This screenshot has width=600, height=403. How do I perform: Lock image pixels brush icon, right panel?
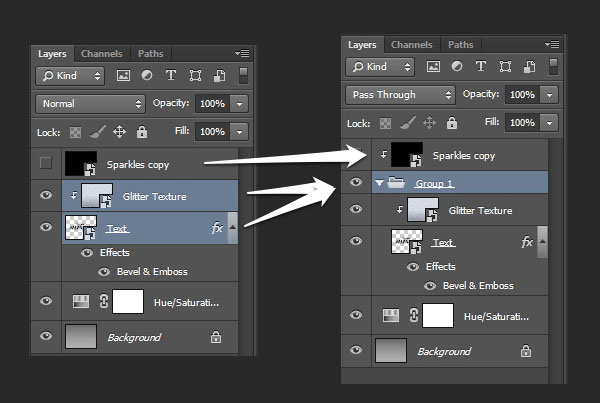pos(408,123)
